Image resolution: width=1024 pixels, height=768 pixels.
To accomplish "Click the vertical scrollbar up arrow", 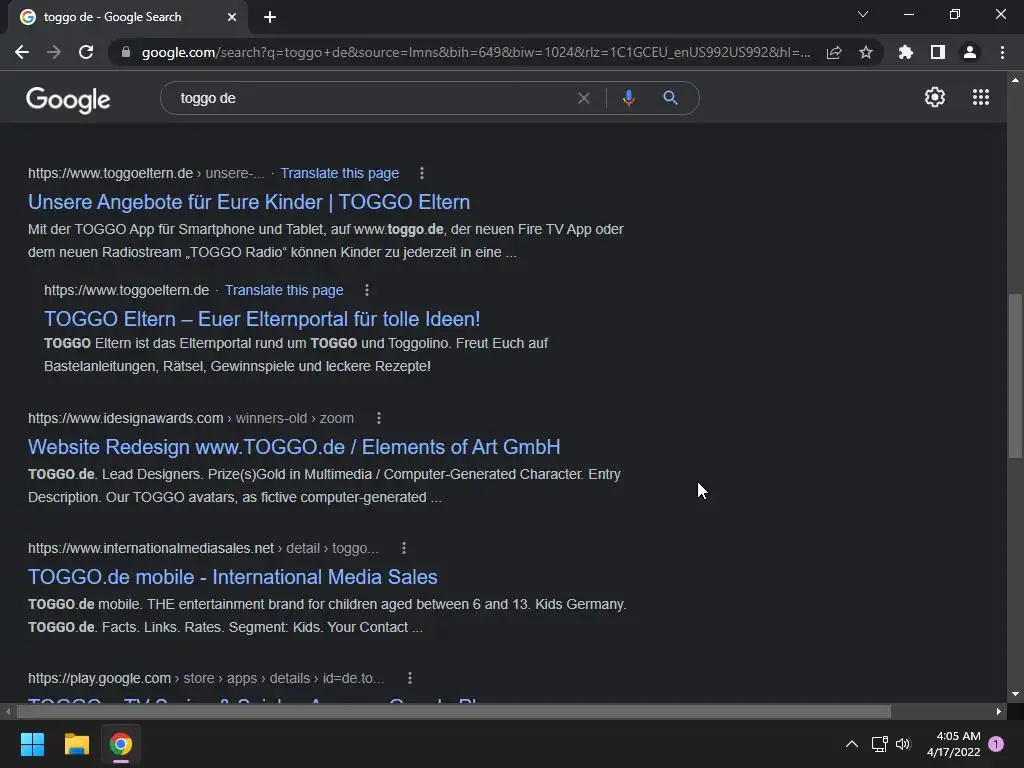I will point(1015,80).
